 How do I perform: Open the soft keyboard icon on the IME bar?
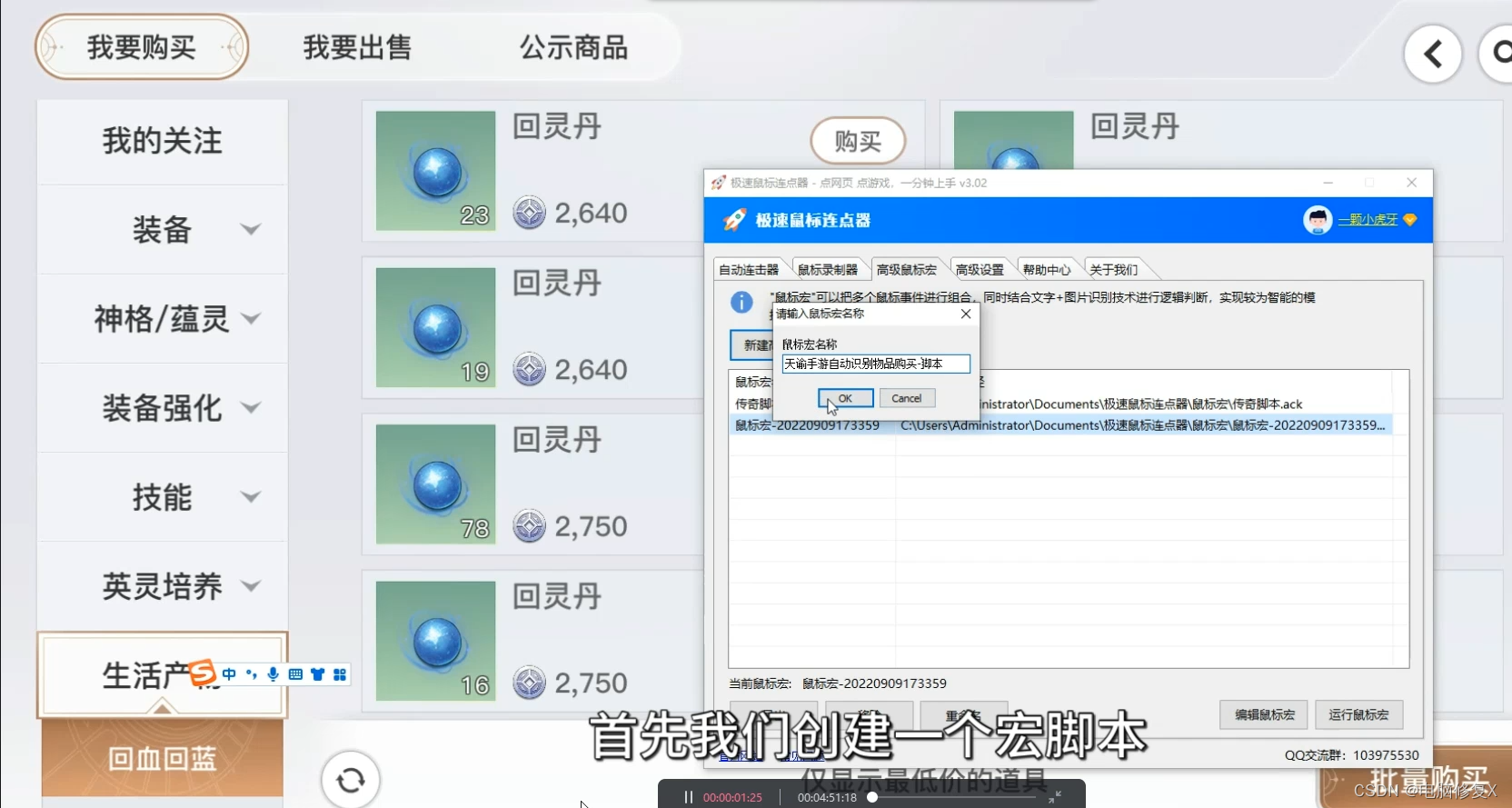295,674
